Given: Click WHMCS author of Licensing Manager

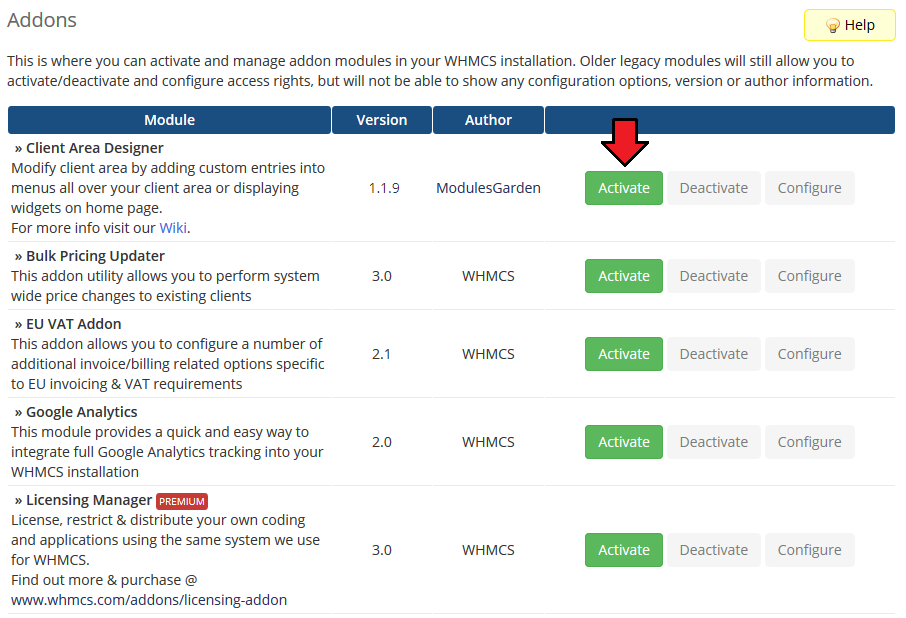Looking at the screenshot, I should point(488,550).
